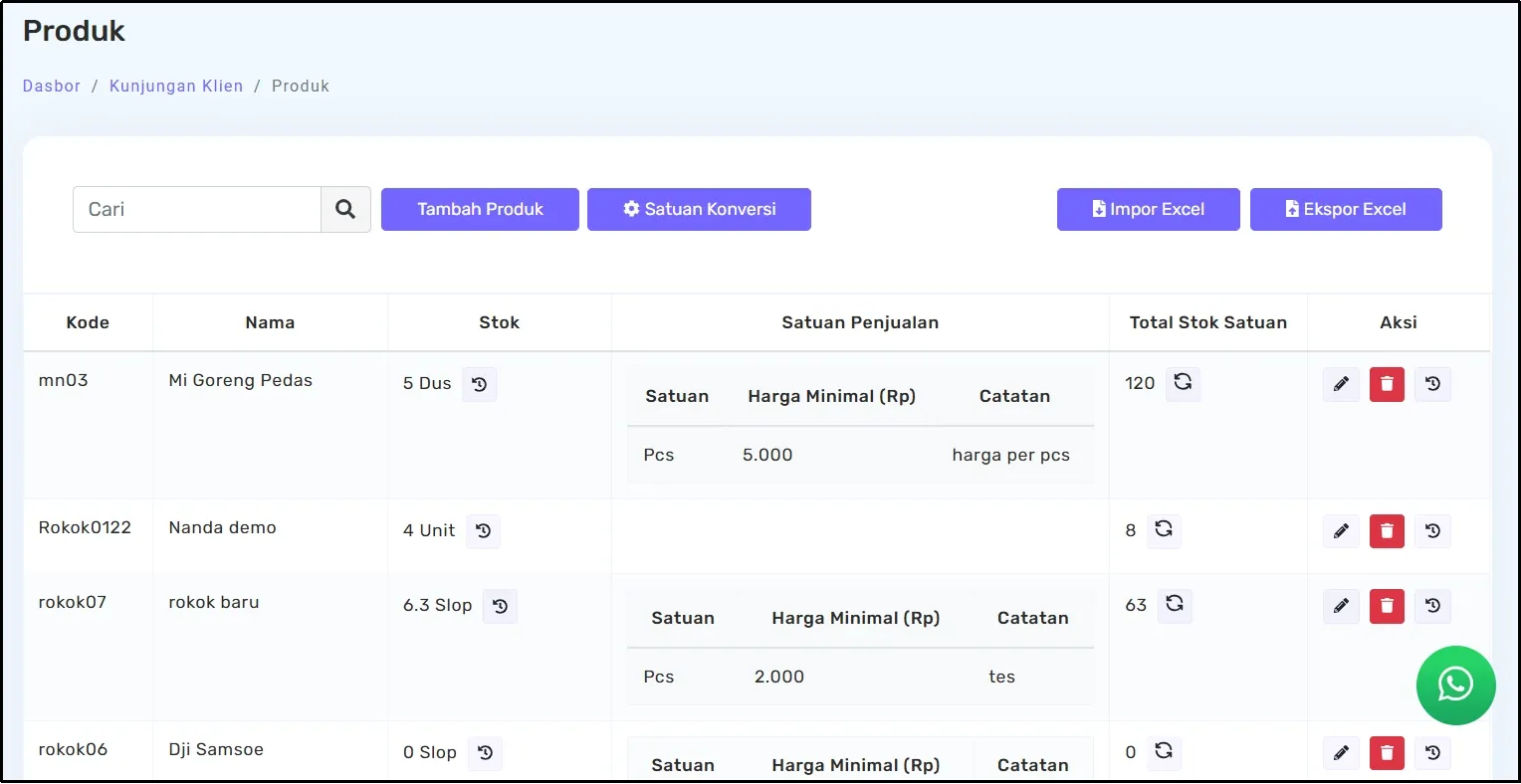Click the Kode column header

(88, 322)
